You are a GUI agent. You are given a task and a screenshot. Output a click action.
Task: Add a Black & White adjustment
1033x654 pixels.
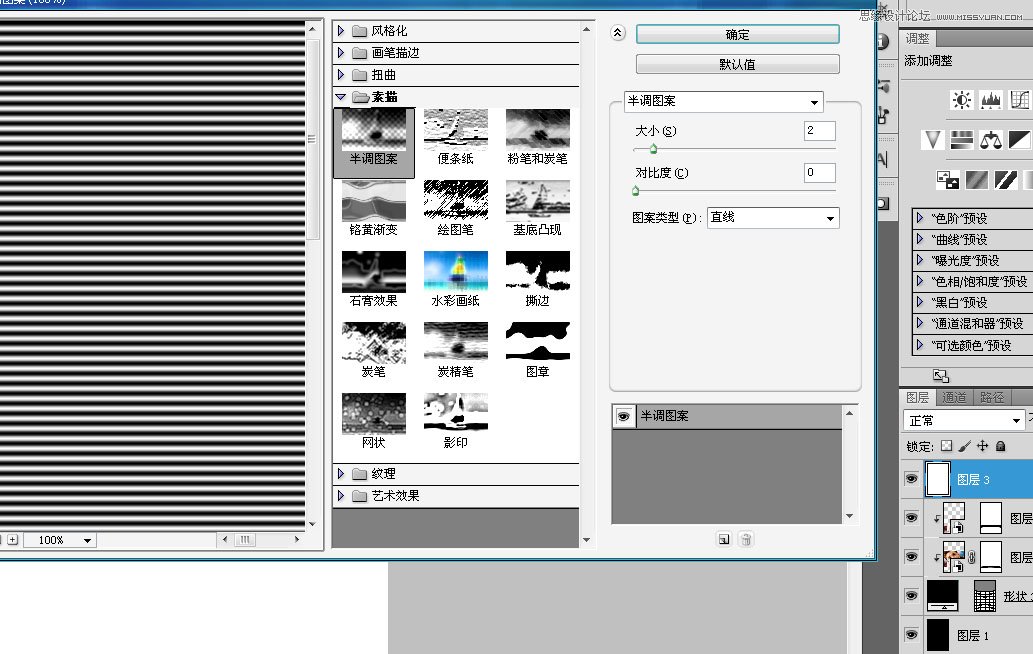(x=1019, y=140)
